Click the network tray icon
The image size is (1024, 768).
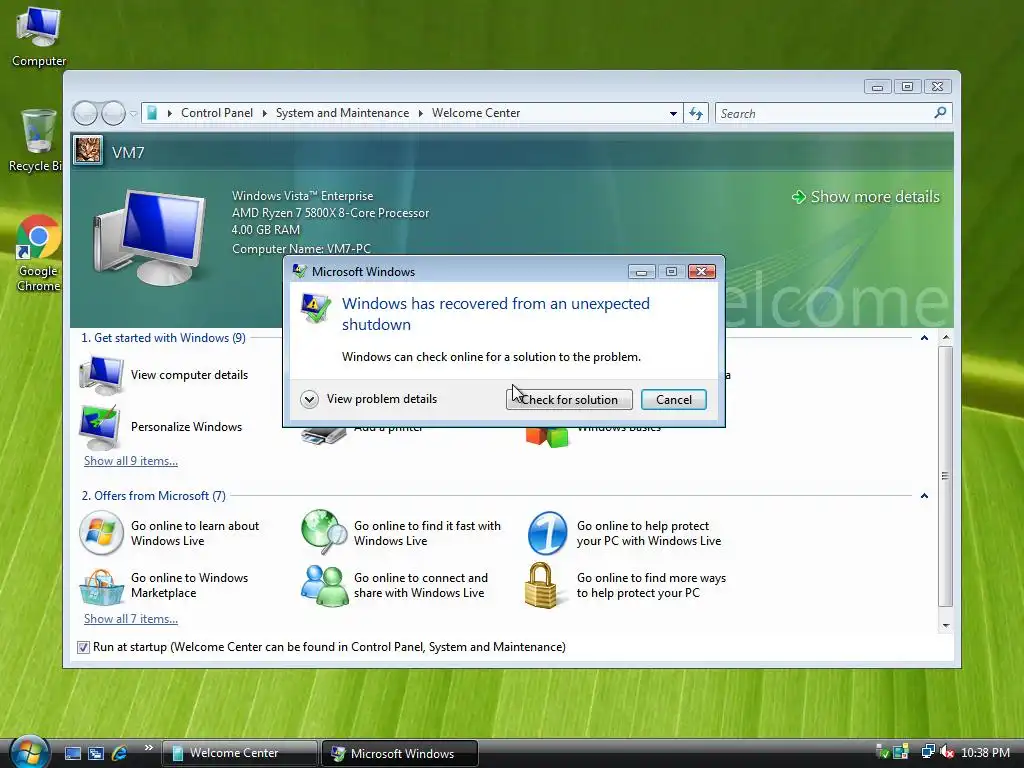click(x=927, y=752)
